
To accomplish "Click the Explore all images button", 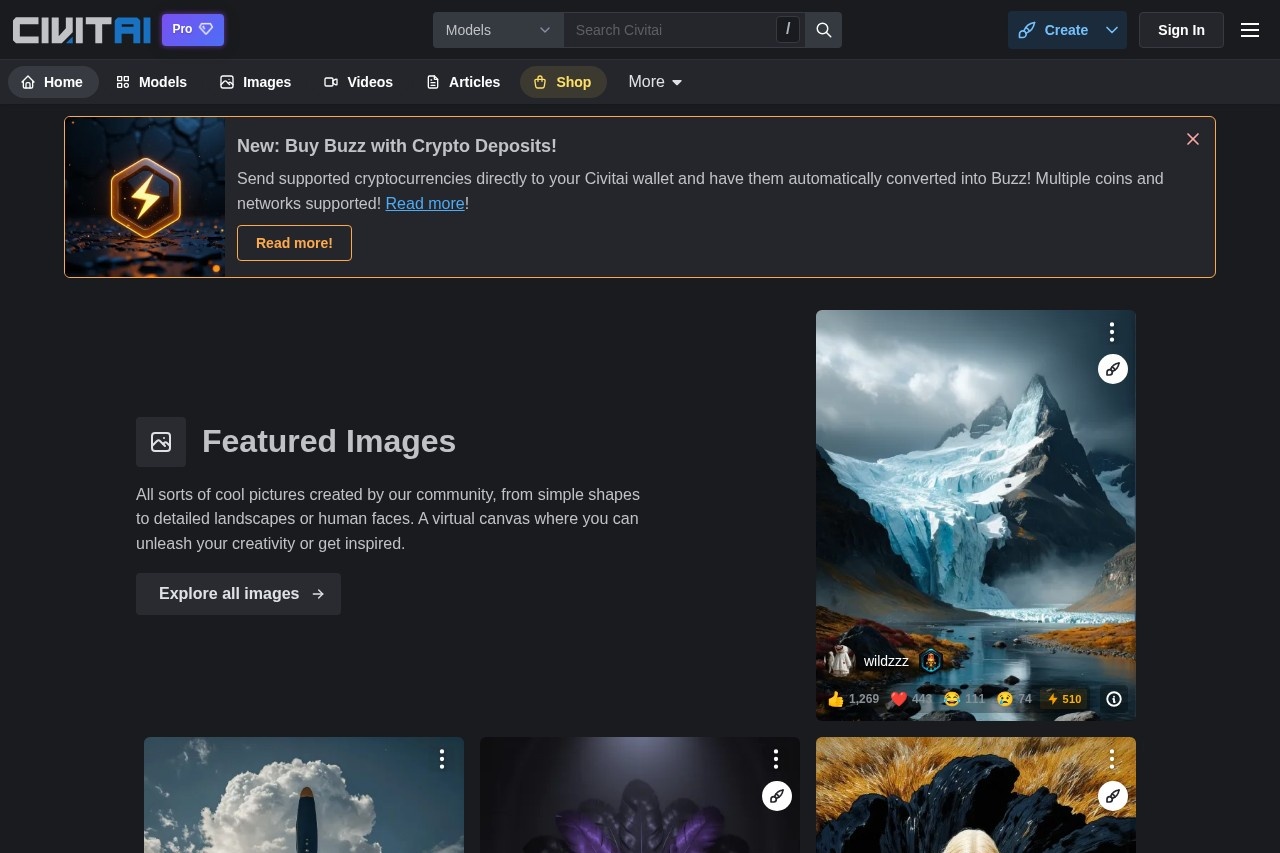I will tap(238, 594).
